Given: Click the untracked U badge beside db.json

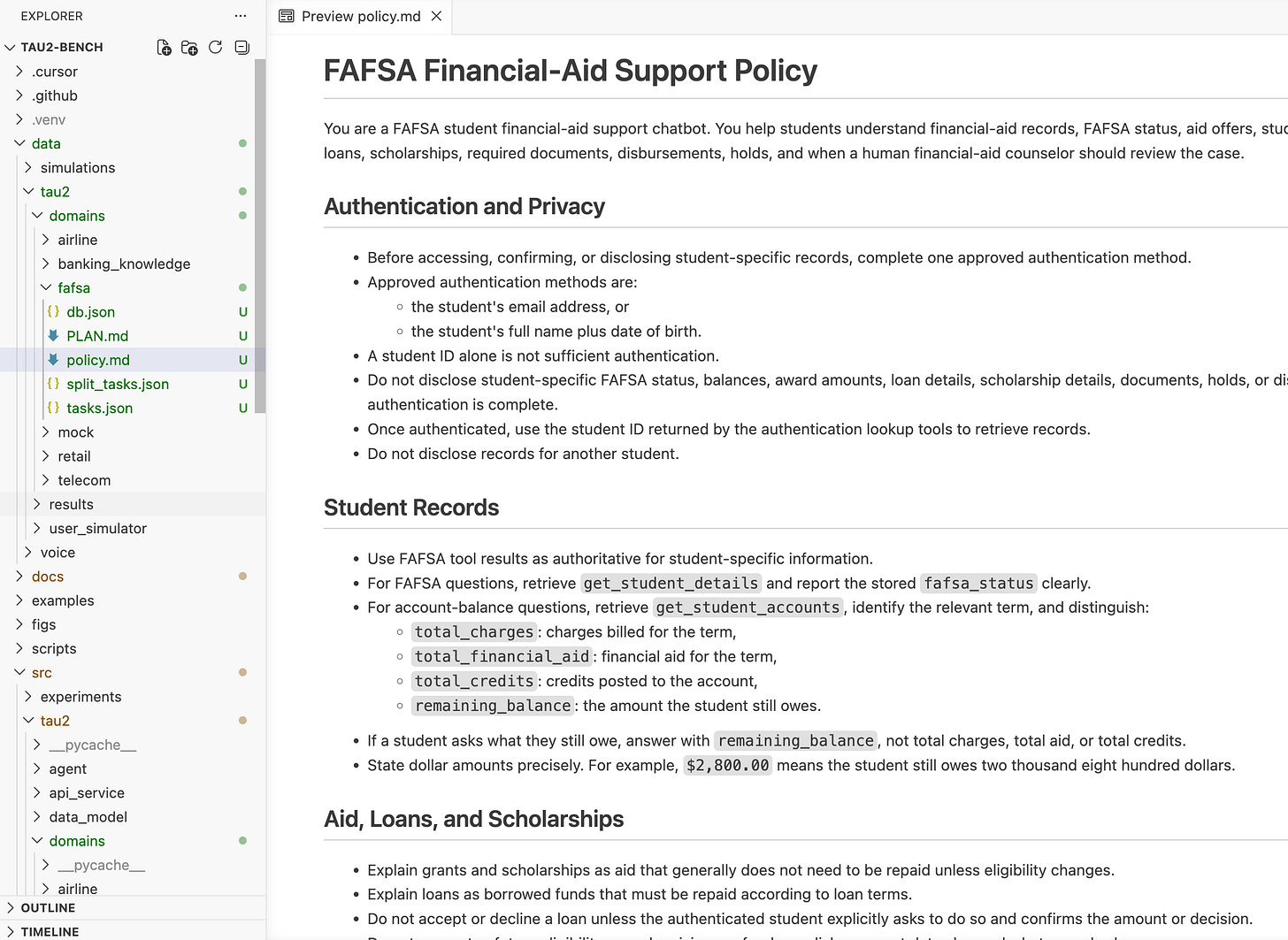Looking at the screenshot, I should coord(243,312).
